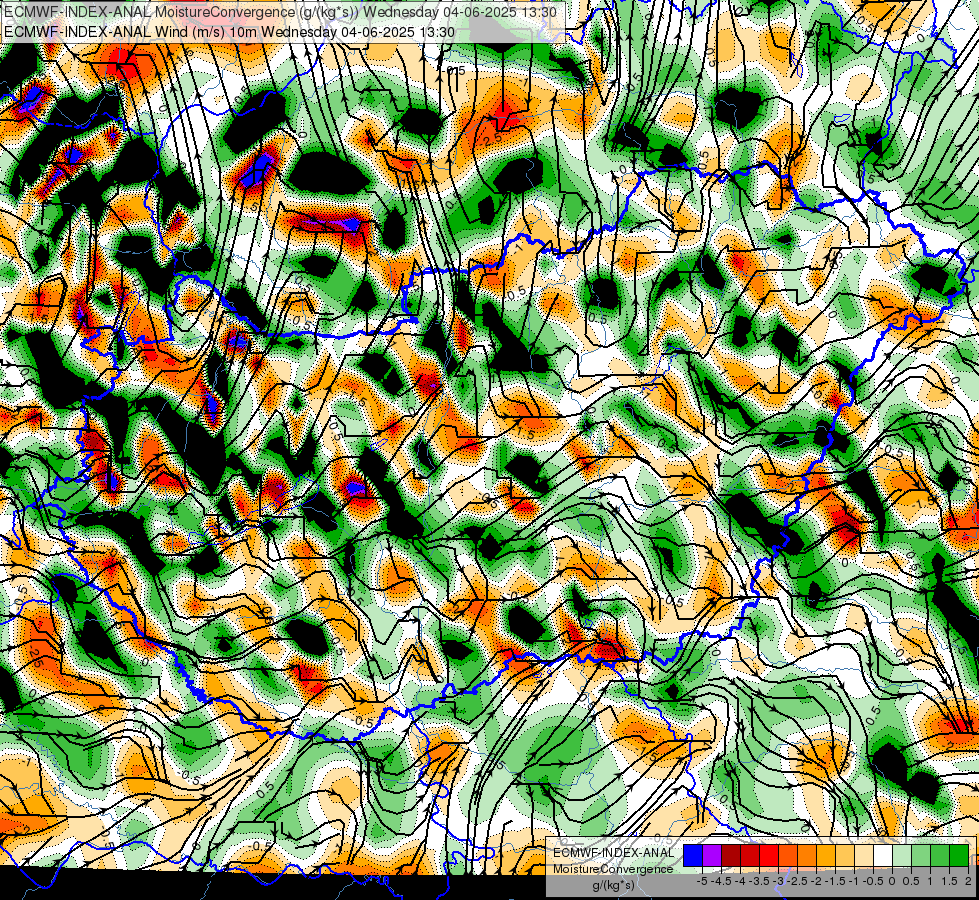This screenshot has height=900, width=979.
Task: Click the pale peach swatch (-1 to -0.5)
Action: [x=864, y=856]
